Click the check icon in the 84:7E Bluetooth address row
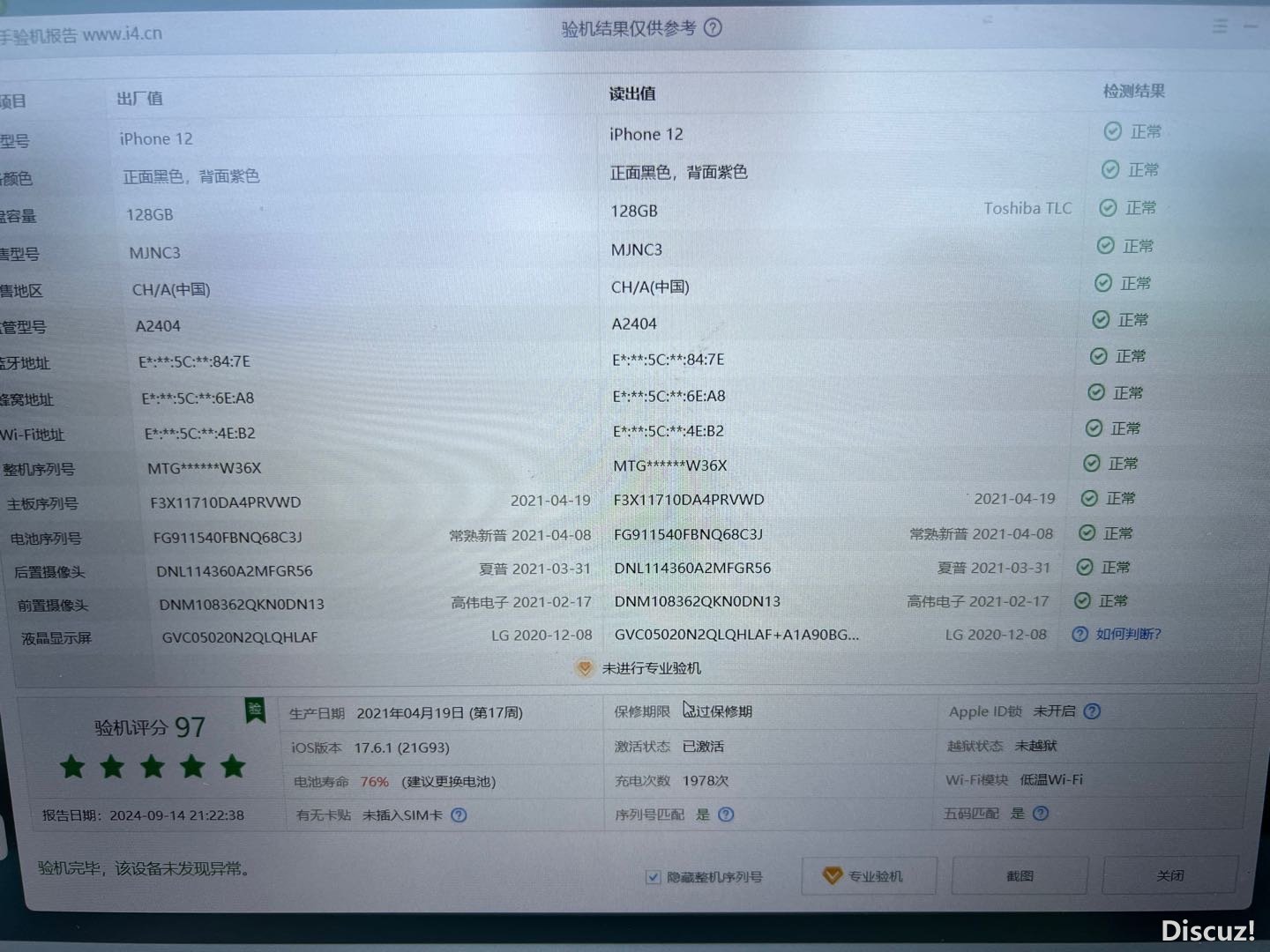The height and width of the screenshot is (952, 1270). coord(1098,356)
